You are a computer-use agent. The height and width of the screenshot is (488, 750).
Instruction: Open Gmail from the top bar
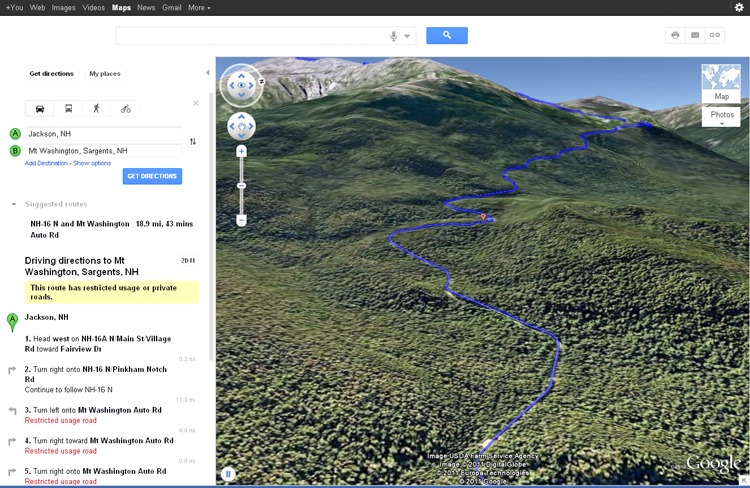[172, 7]
